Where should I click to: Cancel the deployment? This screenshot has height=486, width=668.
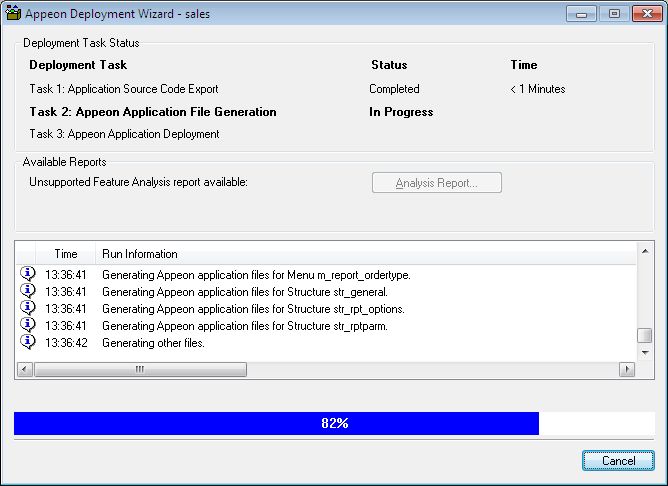coord(618,460)
